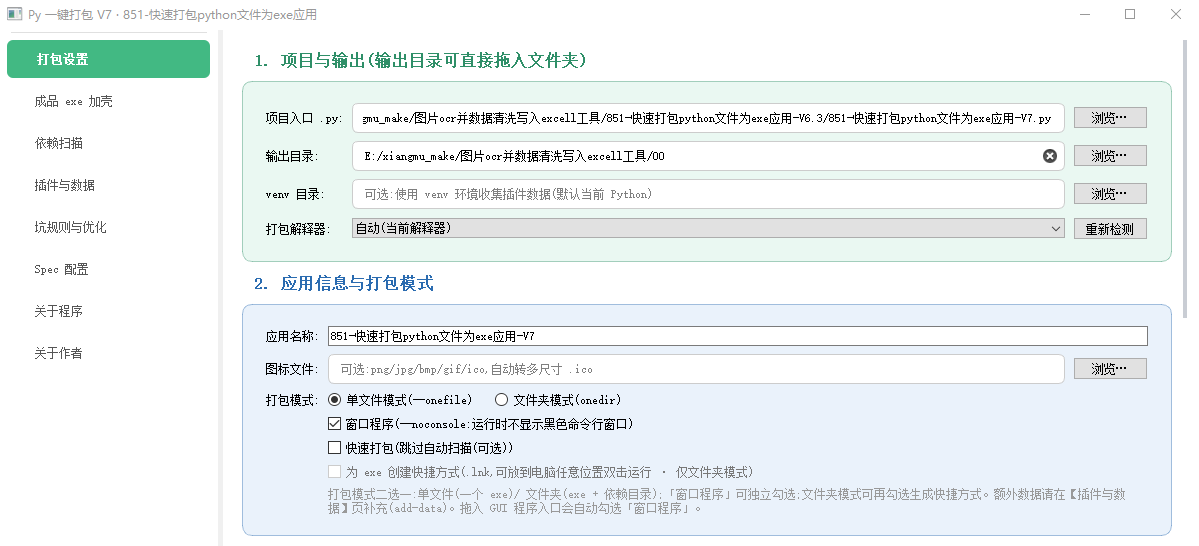Open the 打包解释器 dropdown

coord(708,228)
